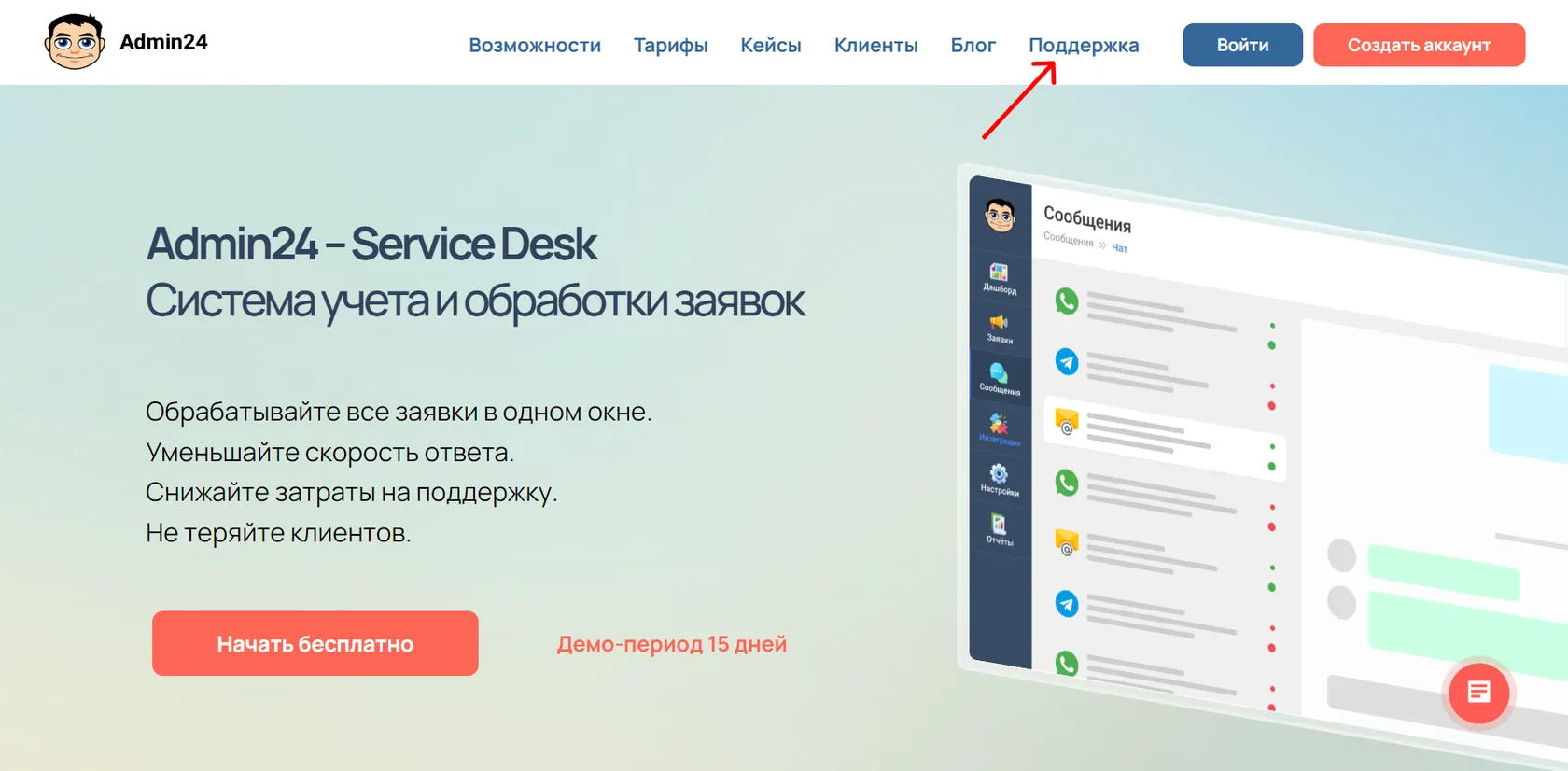Open the Настройки gear icon in sidebar

999,473
